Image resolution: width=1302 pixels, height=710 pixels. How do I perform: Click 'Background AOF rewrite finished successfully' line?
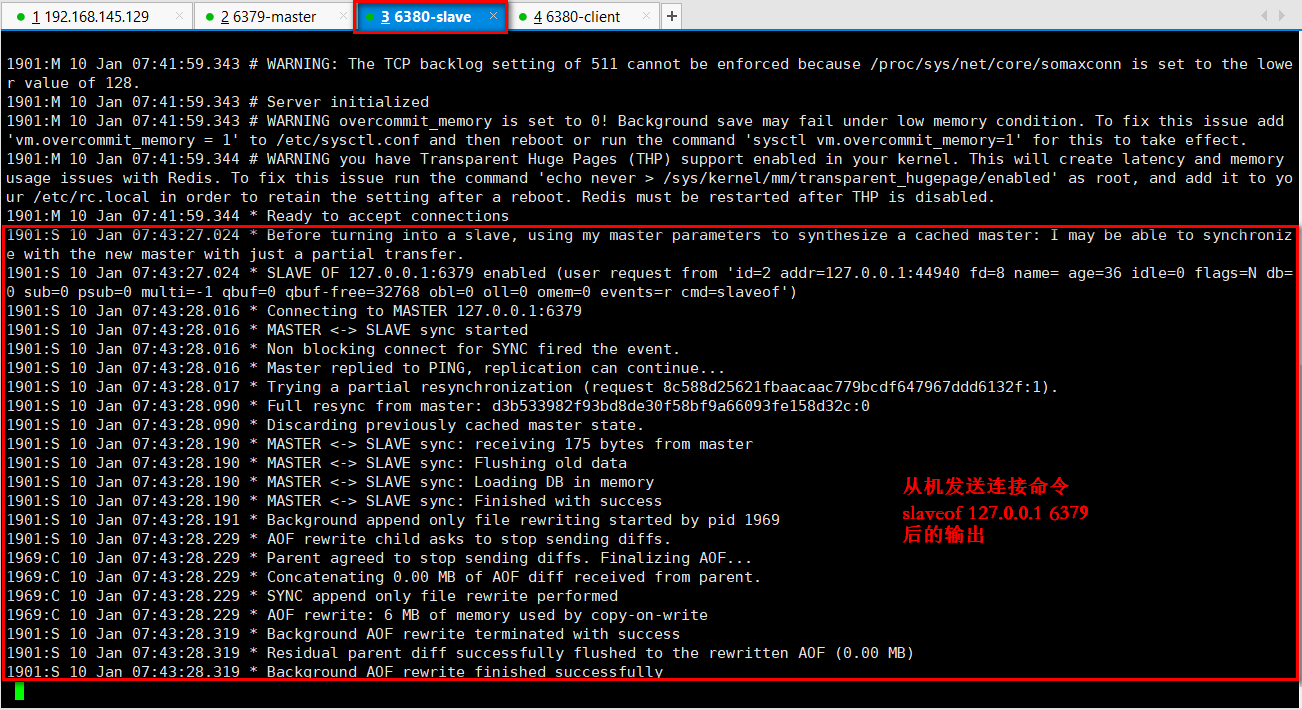(334, 672)
